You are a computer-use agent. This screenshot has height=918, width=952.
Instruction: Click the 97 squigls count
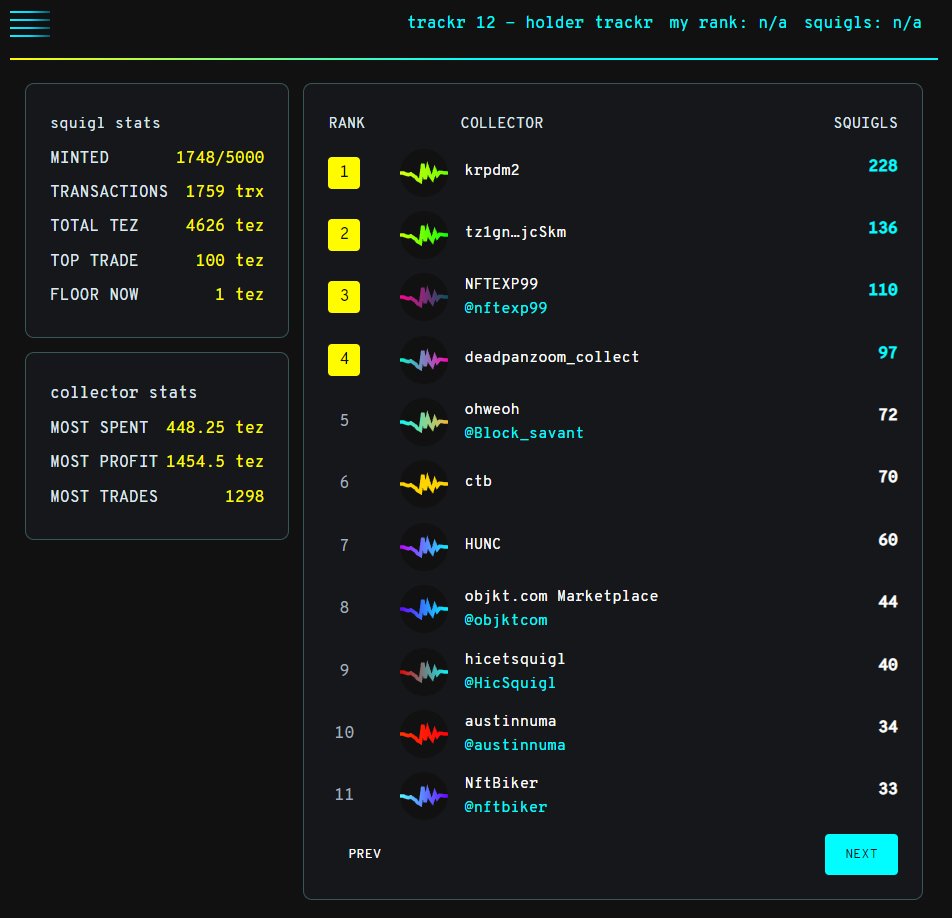point(888,353)
